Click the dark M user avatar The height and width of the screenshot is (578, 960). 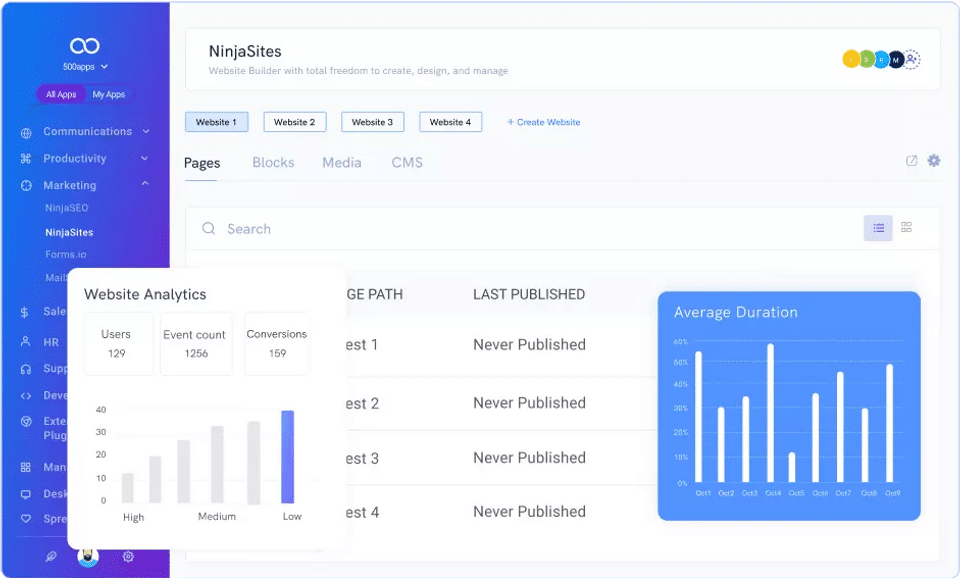[x=896, y=59]
